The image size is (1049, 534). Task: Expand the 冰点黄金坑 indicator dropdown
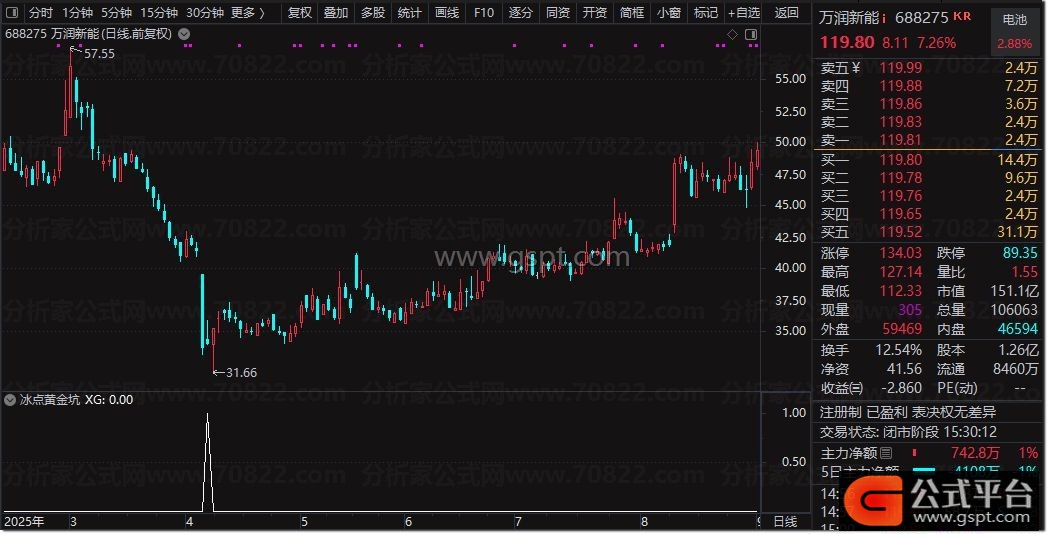pyautogui.click(x=11, y=399)
